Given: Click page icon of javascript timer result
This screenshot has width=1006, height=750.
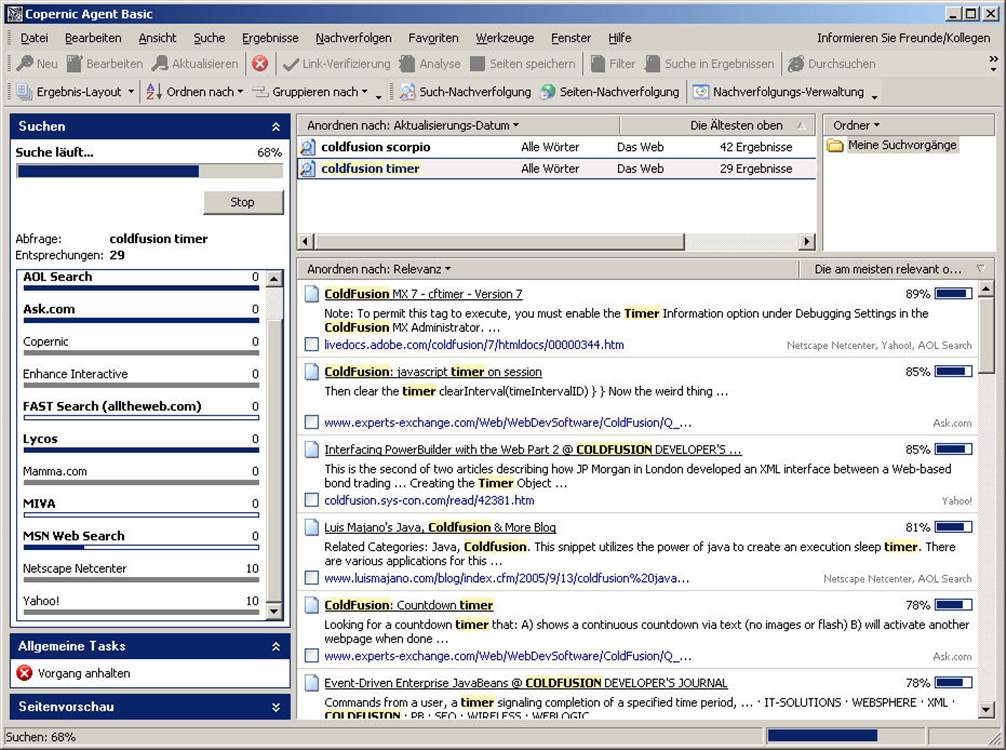Looking at the screenshot, I should point(311,371).
